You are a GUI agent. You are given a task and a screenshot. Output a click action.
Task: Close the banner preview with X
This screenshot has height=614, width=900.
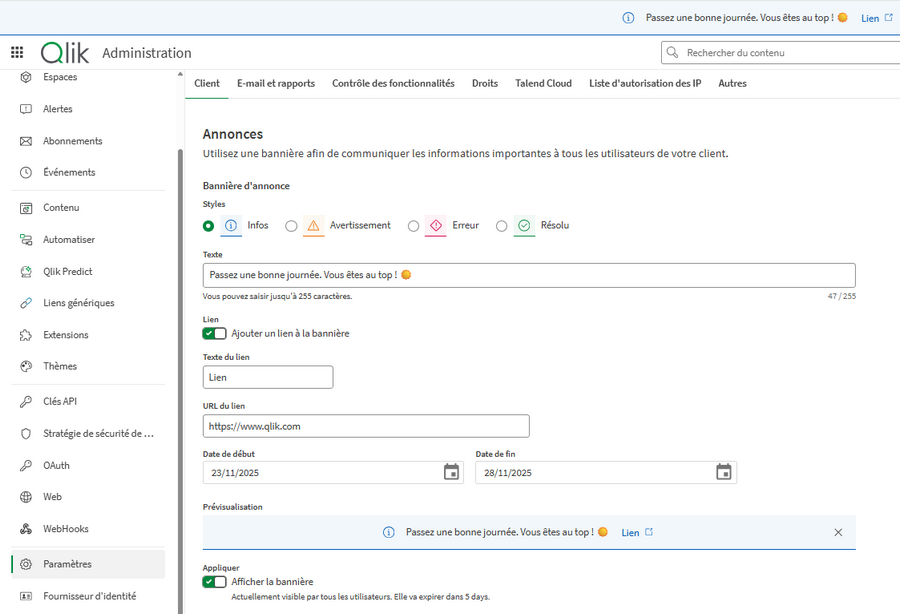coord(838,532)
